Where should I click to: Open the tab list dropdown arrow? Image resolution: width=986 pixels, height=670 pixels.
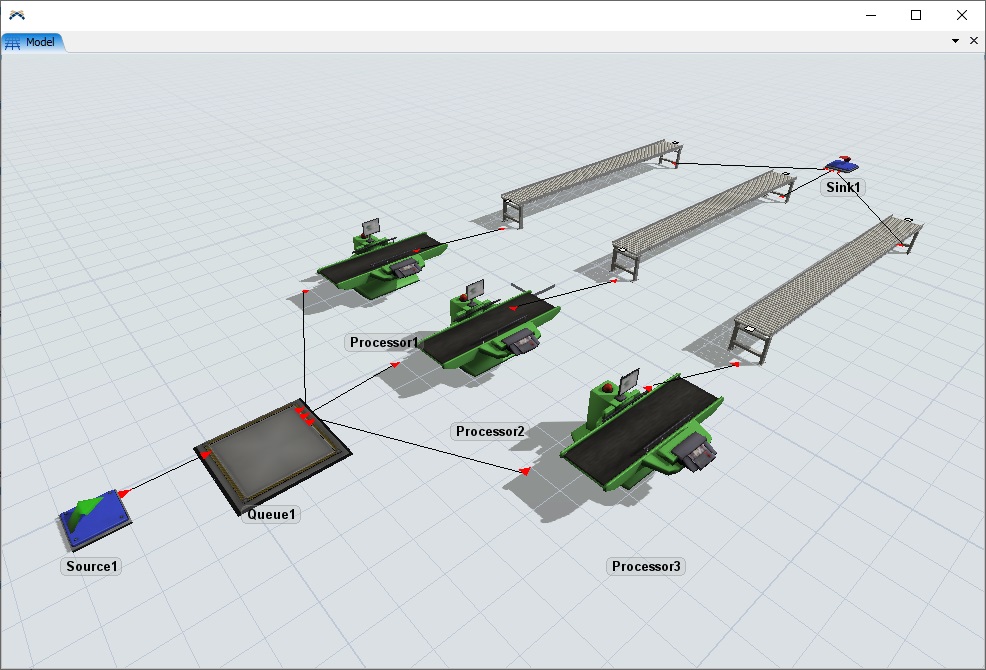click(x=955, y=41)
